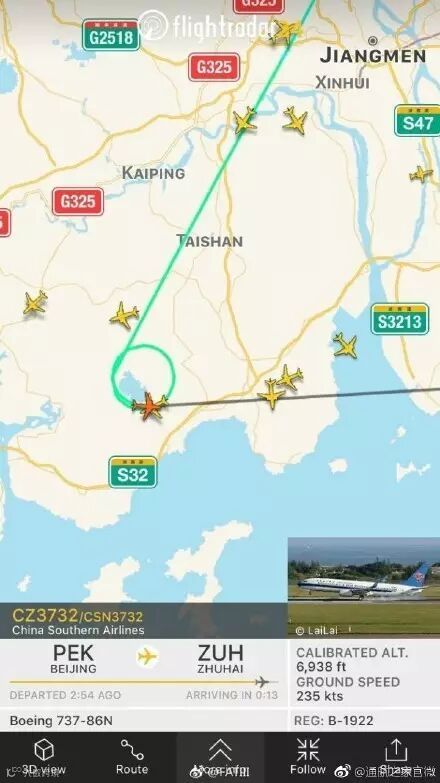The image size is (440, 783).
Task: Select yellow aircraft north of S3213 marker
Action: [x=346, y=346]
